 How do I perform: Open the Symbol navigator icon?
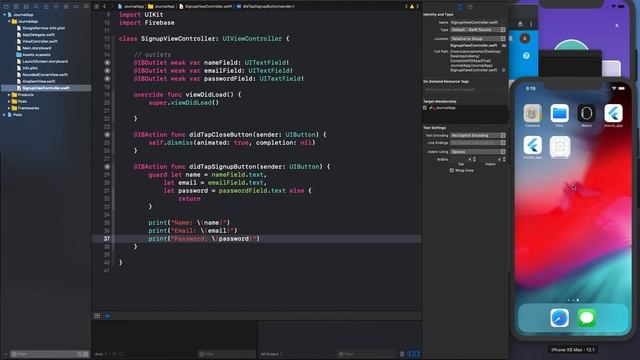pos(26,7)
